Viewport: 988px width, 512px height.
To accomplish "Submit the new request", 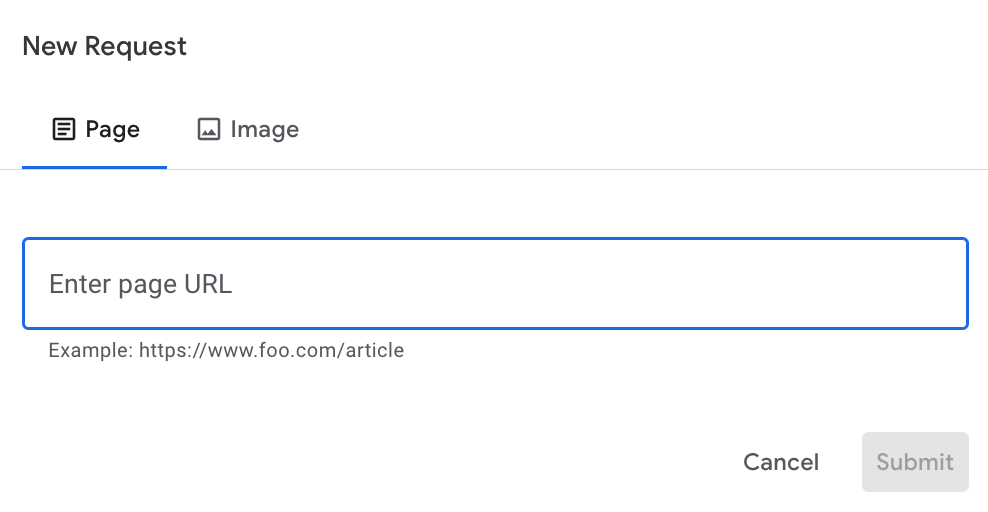I will pos(914,462).
